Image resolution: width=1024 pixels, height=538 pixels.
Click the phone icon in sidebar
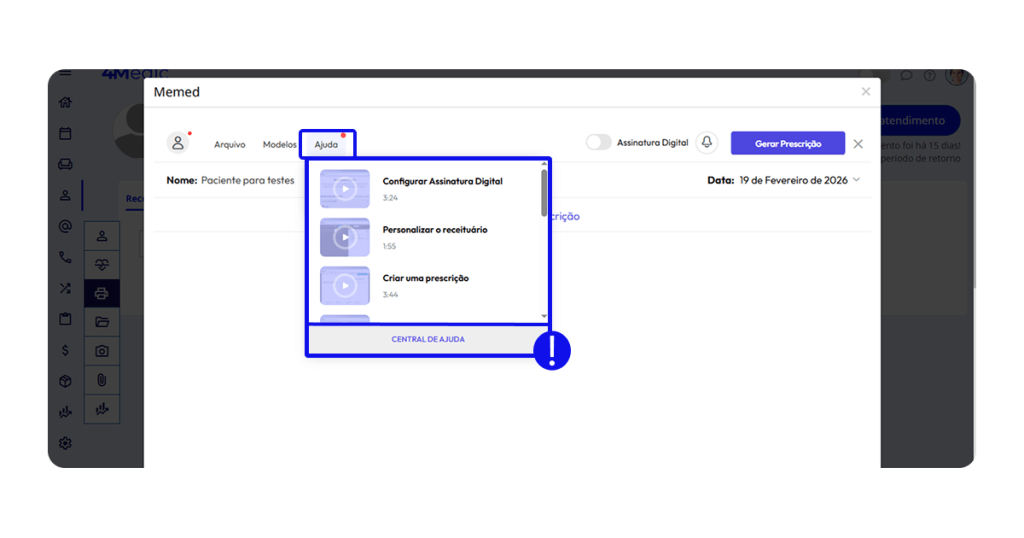pos(65,257)
